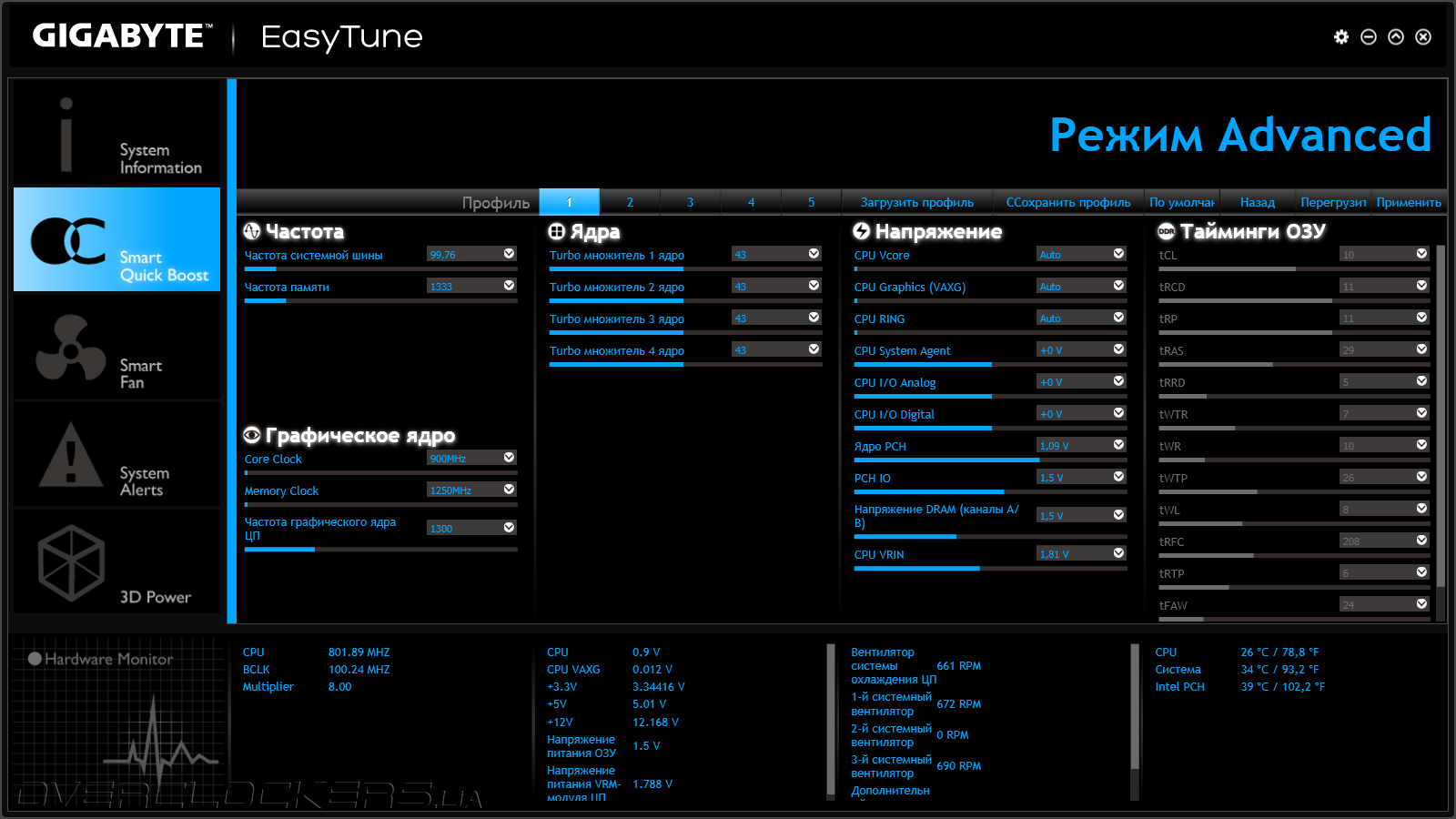Open tRCD timing dropdown
The width and height of the screenshot is (1456, 819).
[x=1384, y=286]
